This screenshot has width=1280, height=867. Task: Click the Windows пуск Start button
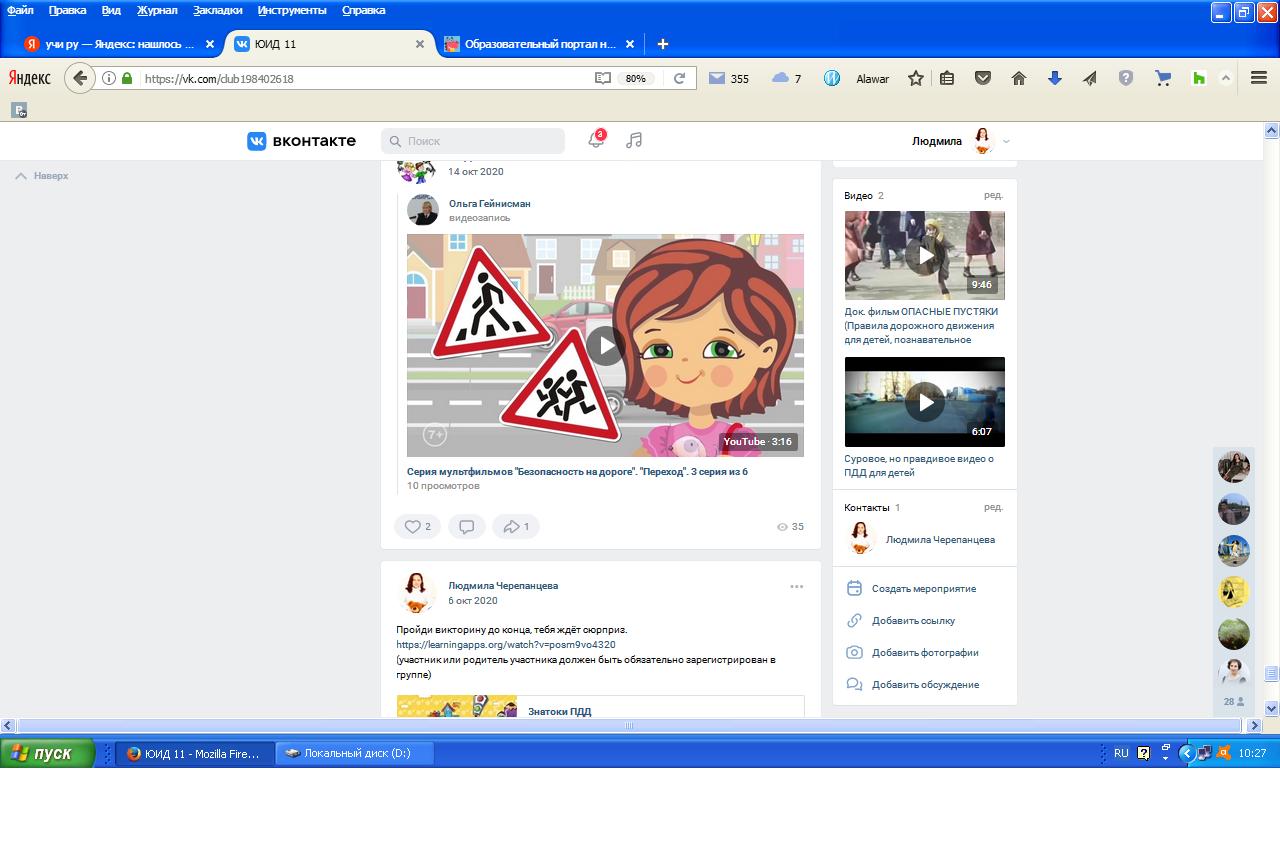click(48, 754)
